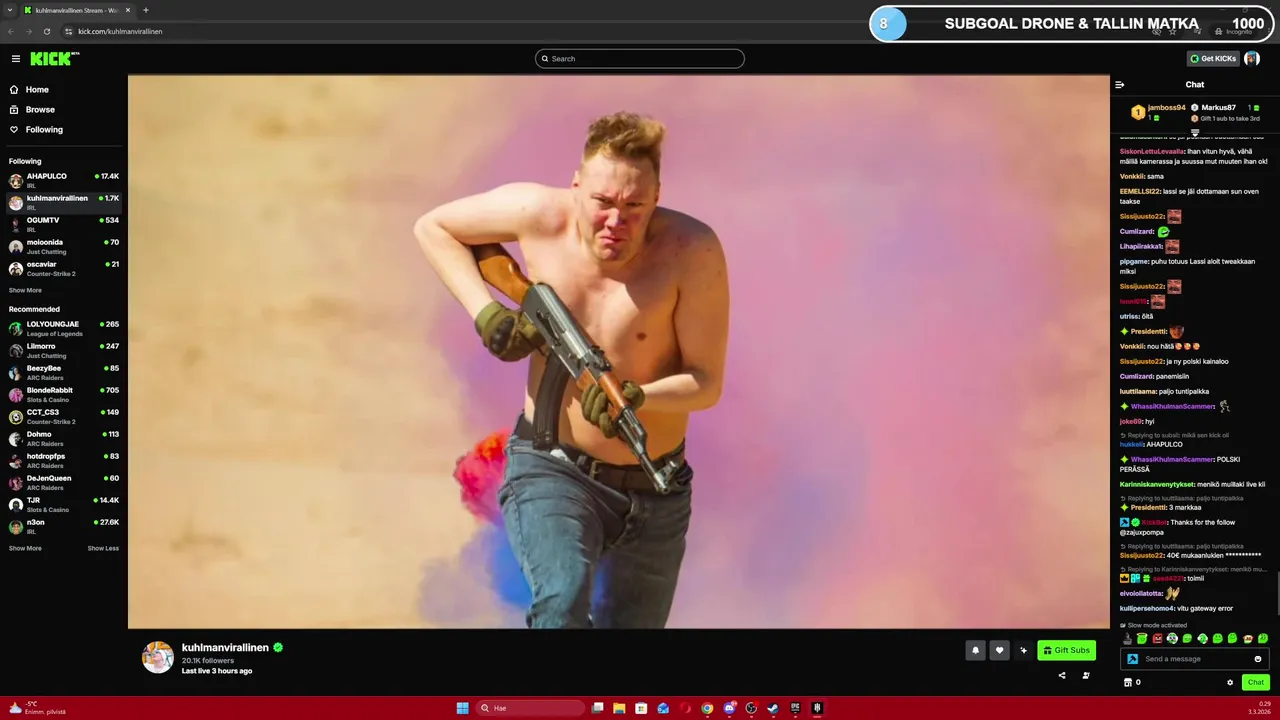Open LOLYOUNGJAE recommended channel
This screenshot has width=1280, height=720.
pos(64,328)
